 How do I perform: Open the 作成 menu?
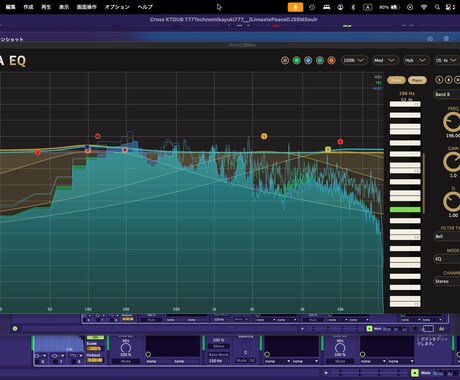pyautogui.click(x=28, y=7)
